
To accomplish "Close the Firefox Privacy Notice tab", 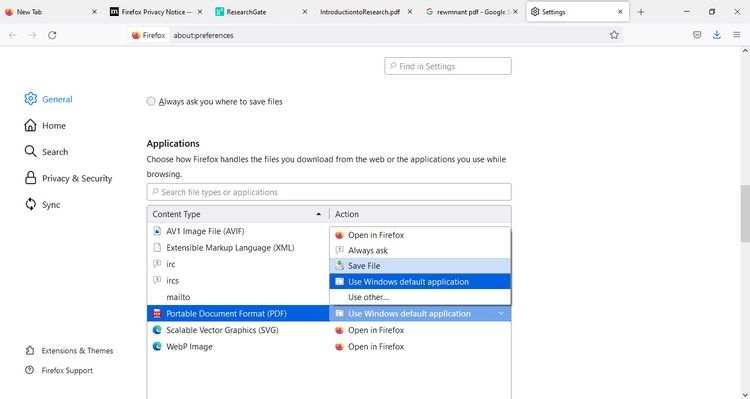I will pyautogui.click(x=200, y=12).
